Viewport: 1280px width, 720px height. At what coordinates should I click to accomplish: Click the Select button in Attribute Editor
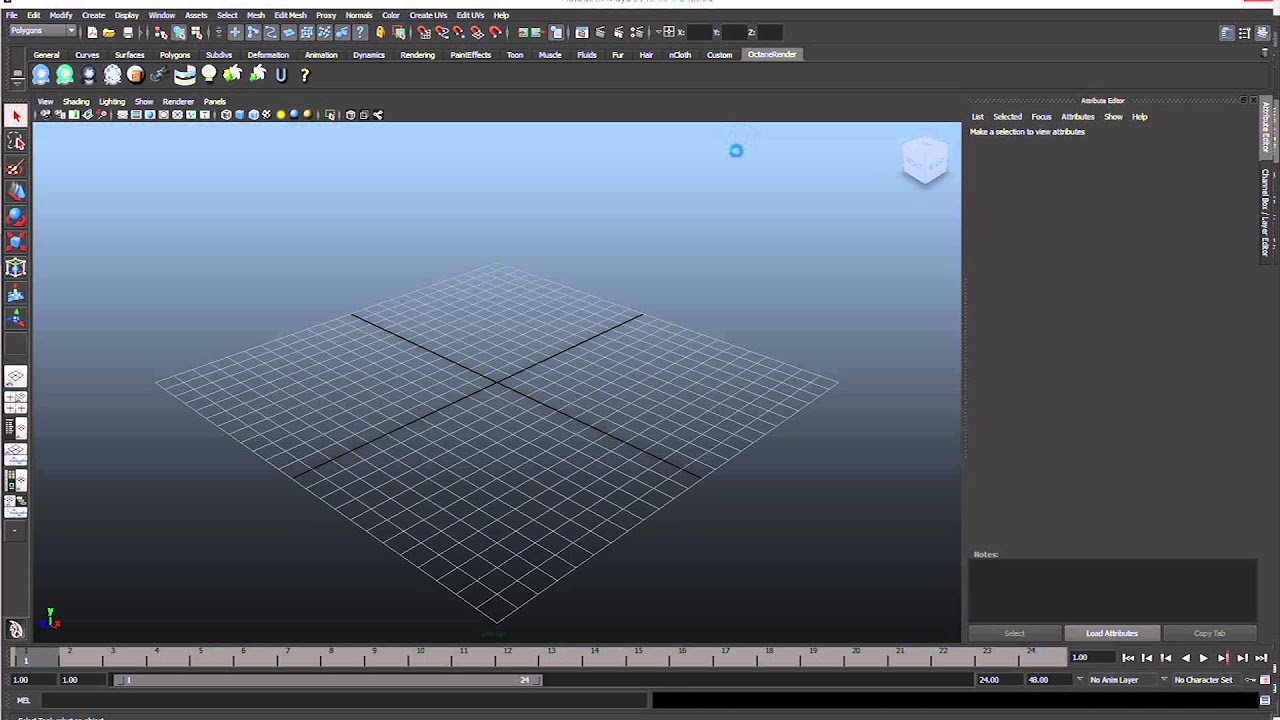tap(1014, 633)
